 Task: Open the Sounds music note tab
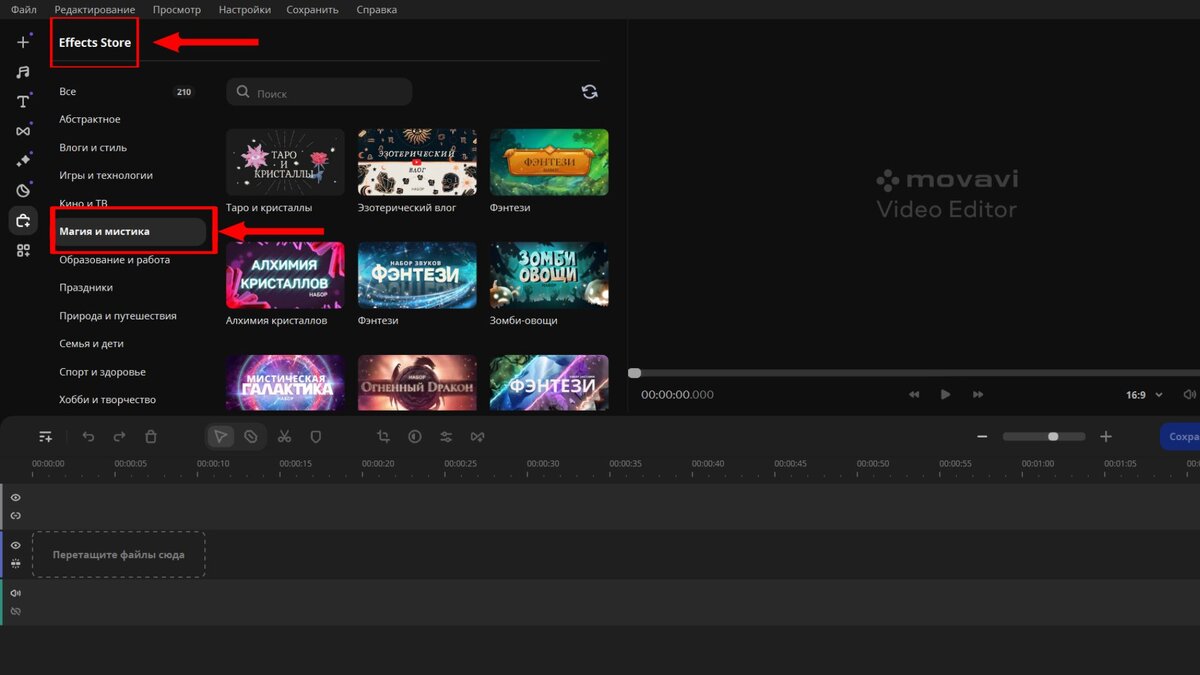23,72
